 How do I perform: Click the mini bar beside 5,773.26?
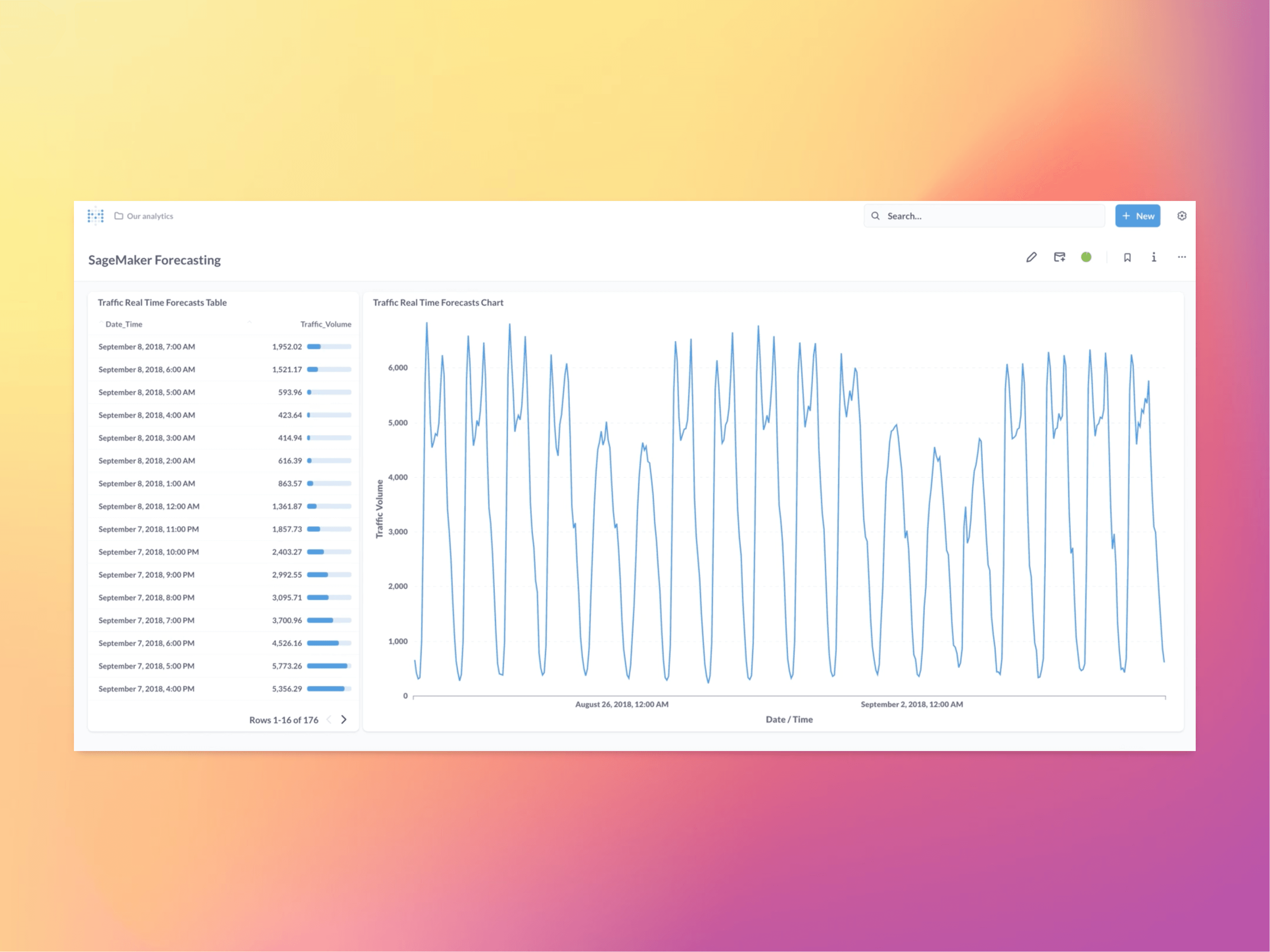tap(329, 666)
